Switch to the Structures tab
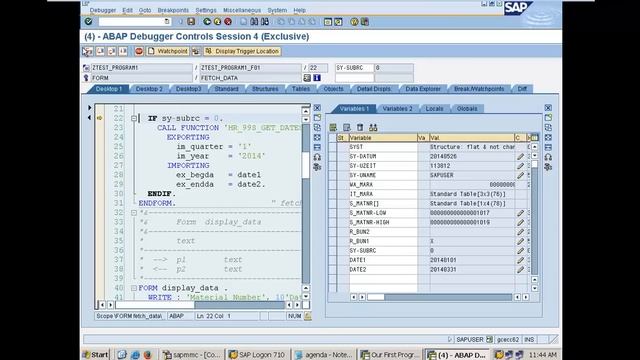 [x=265, y=89]
